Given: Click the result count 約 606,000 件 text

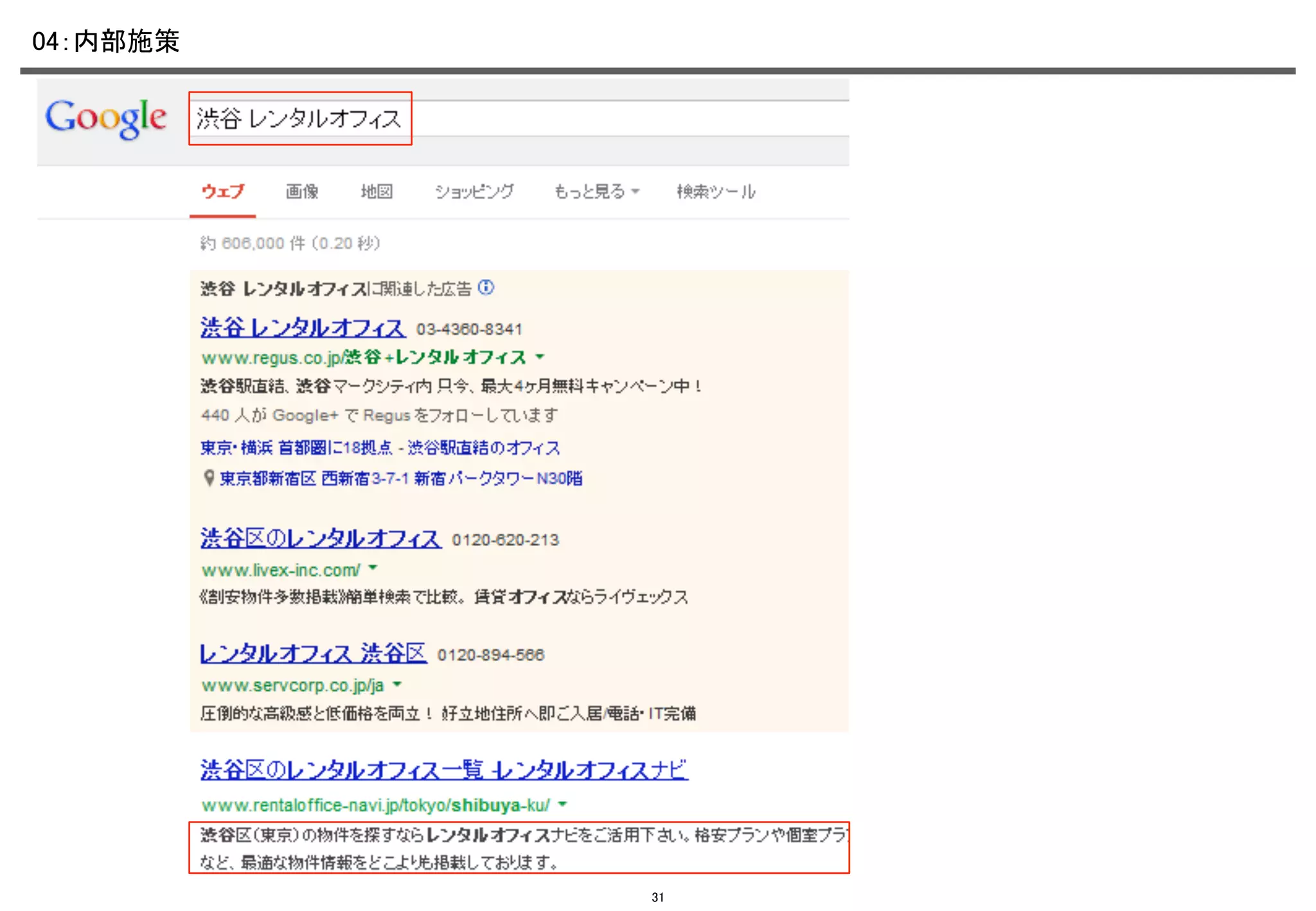Looking at the screenshot, I should (290, 243).
